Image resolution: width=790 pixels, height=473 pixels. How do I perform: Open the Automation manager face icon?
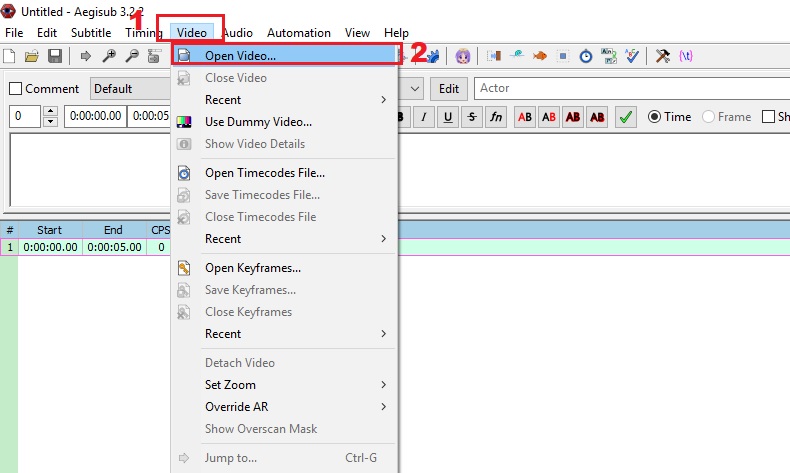click(463, 55)
